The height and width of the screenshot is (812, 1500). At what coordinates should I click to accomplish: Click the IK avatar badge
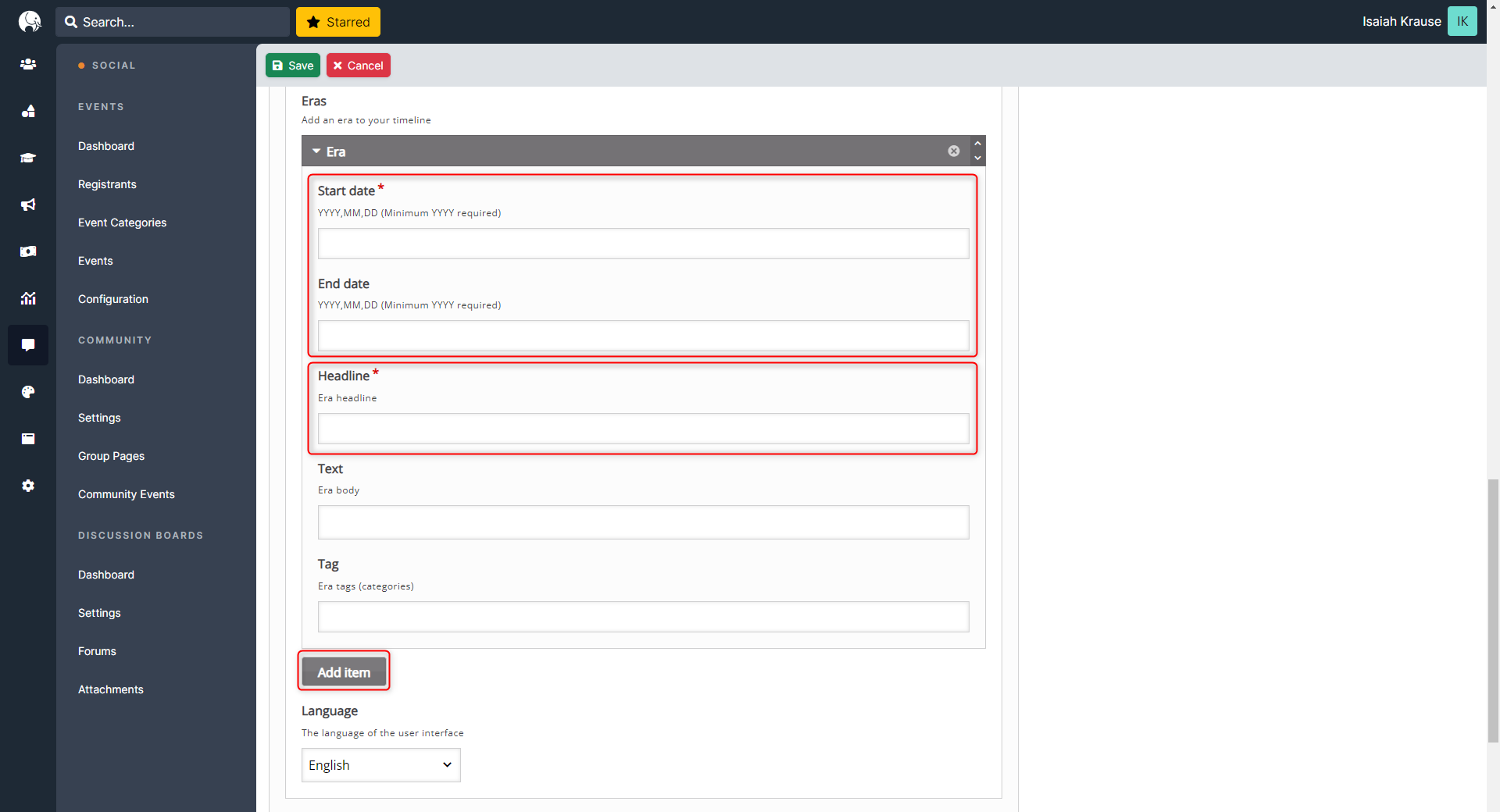click(x=1462, y=21)
